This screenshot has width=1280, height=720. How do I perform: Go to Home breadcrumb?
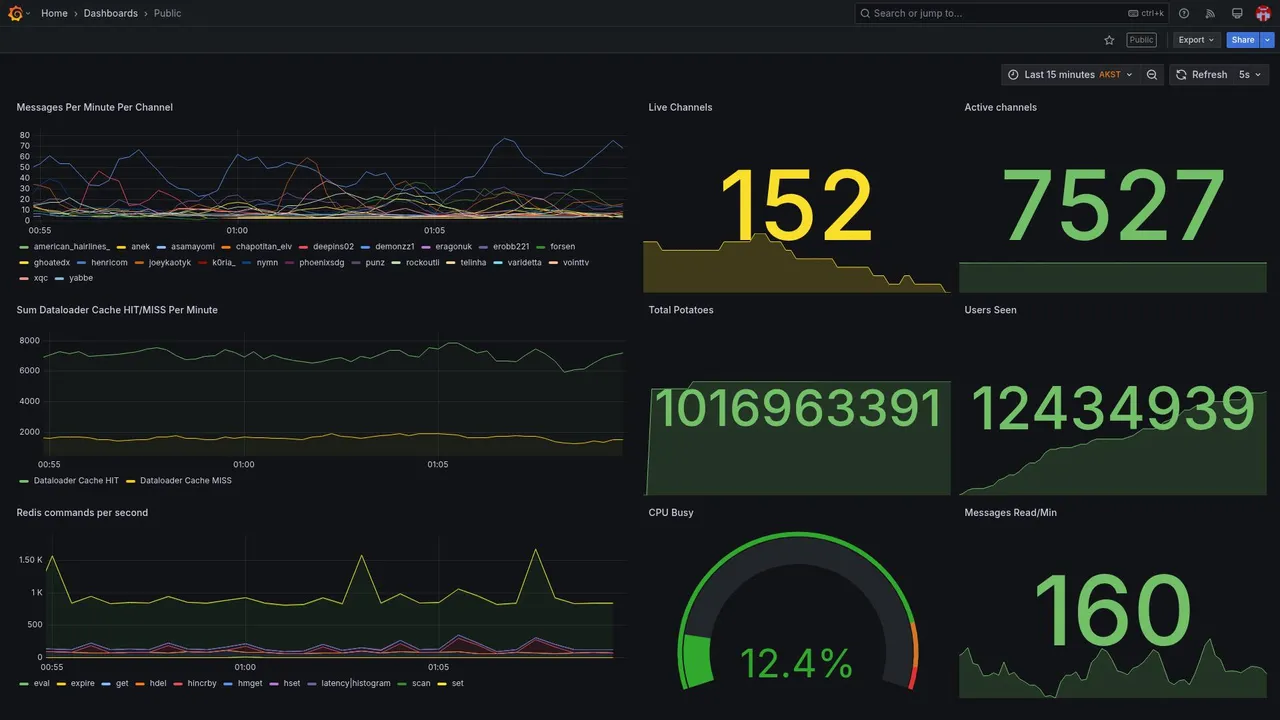(x=54, y=13)
